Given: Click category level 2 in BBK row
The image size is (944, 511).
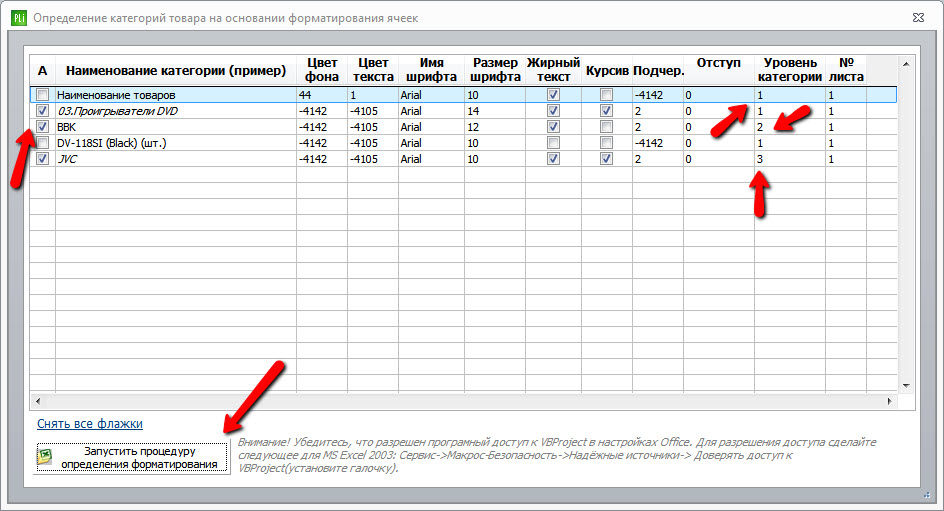Looking at the screenshot, I should click(790, 127).
